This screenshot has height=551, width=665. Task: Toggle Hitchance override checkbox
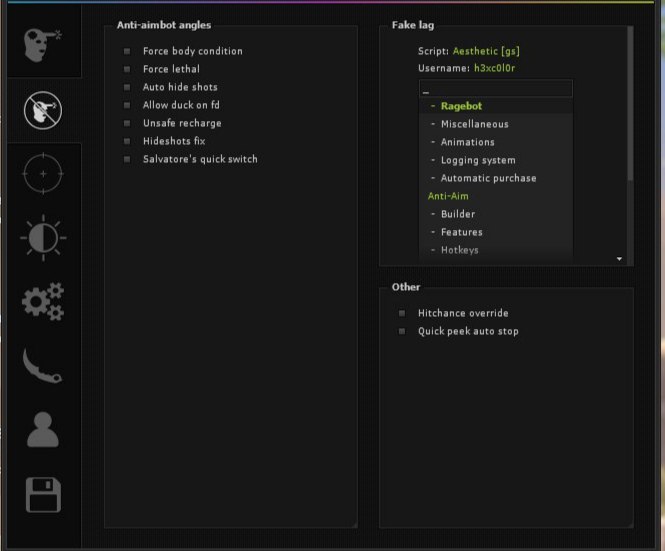point(402,313)
